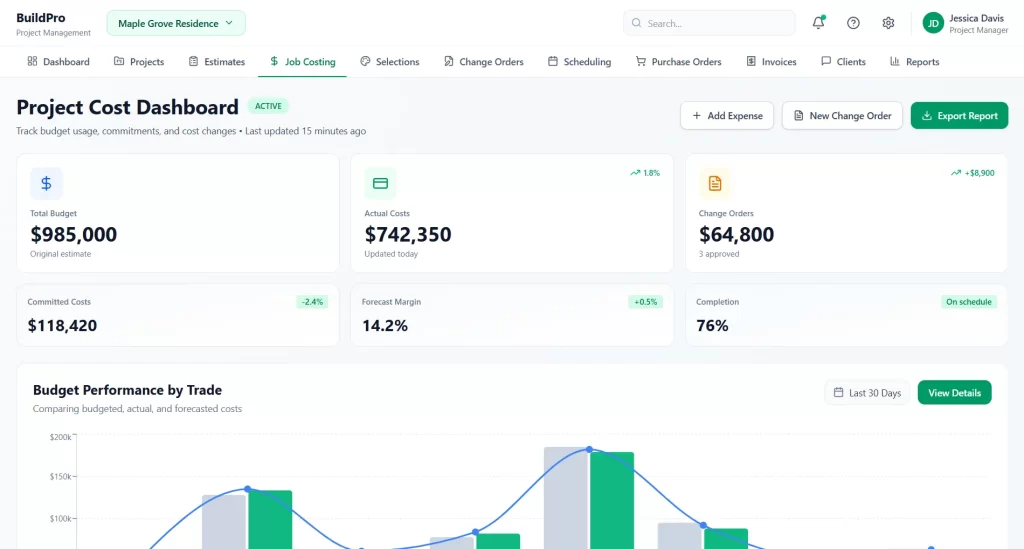Click the +0.5% Forecast Margin badge
The image size is (1024, 549).
coord(645,302)
